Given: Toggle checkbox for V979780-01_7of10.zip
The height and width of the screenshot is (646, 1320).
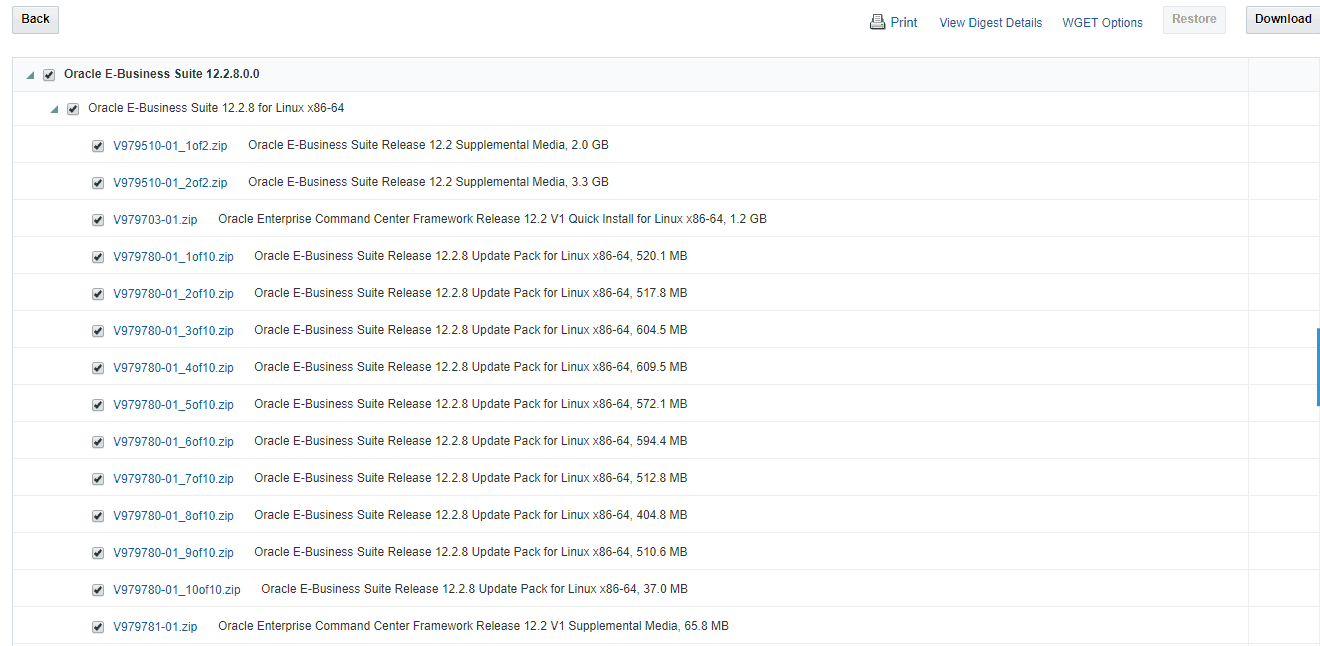Looking at the screenshot, I should 98,479.
